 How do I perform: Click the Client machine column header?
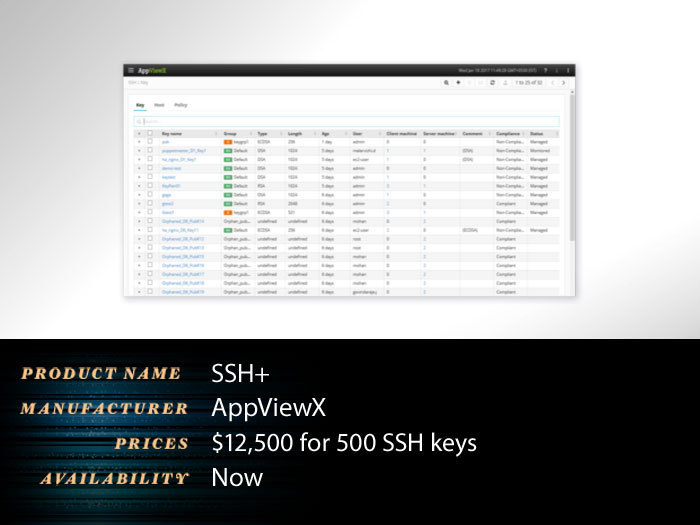[x=401, y=133]
